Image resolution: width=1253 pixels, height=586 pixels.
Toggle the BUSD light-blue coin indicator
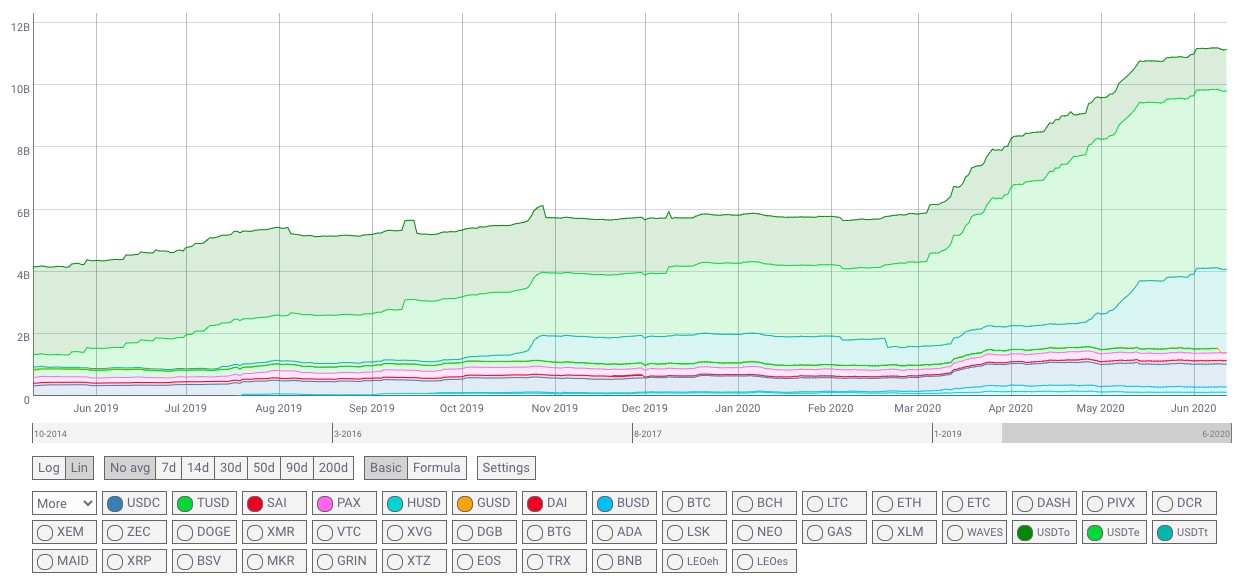(x=605, y=503)
